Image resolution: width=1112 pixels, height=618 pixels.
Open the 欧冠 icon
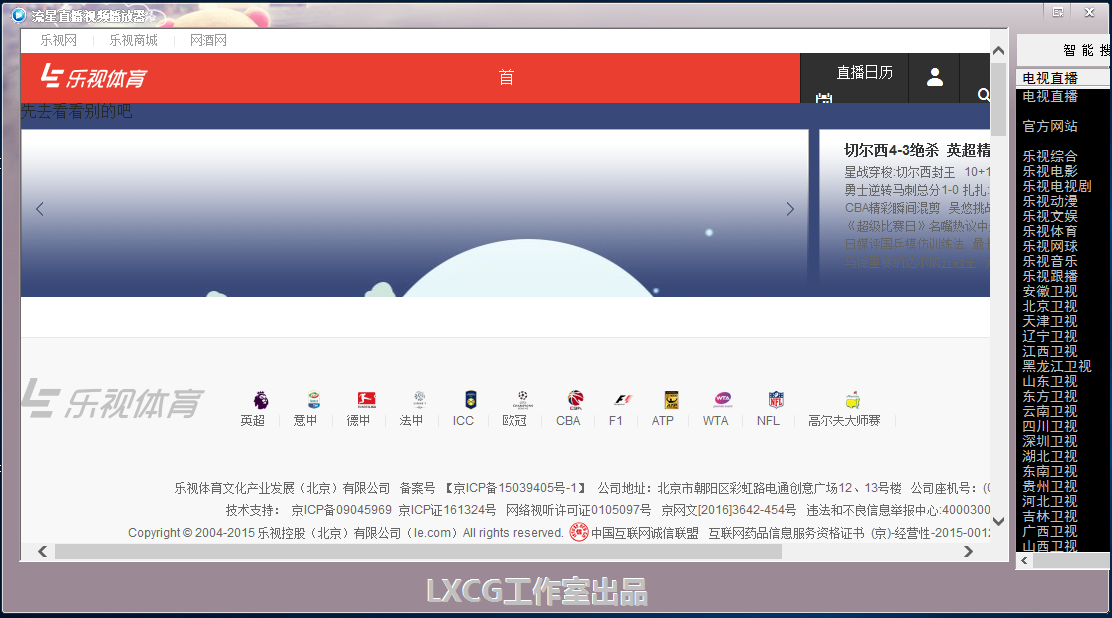coord(523,399)
